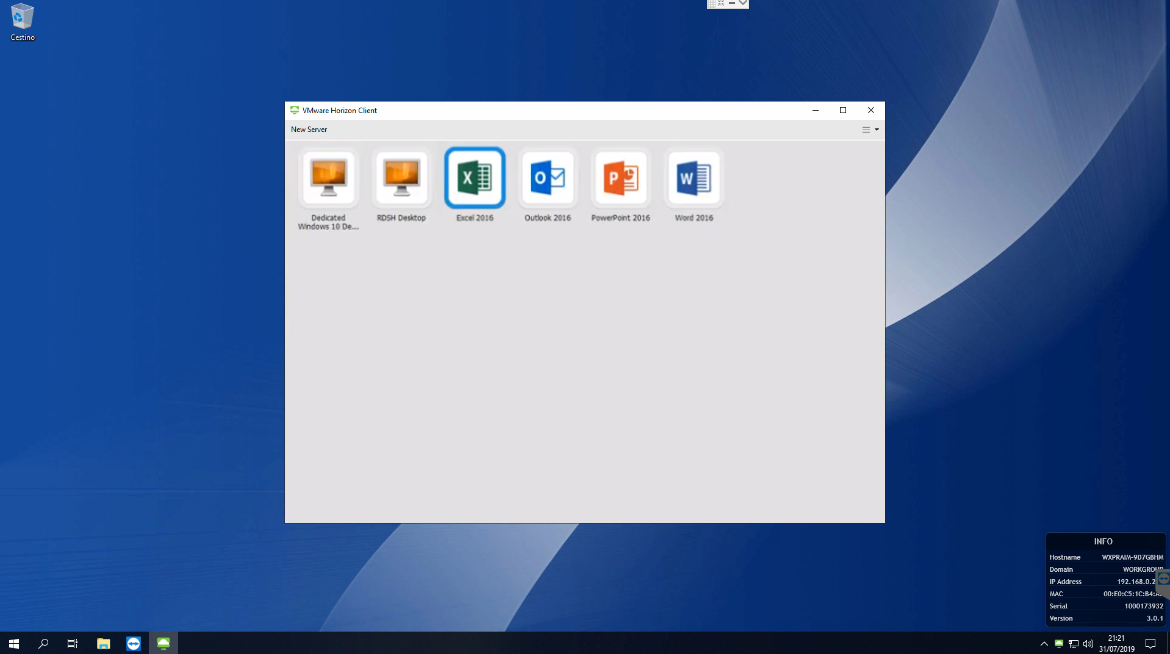Open the network tray icon

point(1073,644)
